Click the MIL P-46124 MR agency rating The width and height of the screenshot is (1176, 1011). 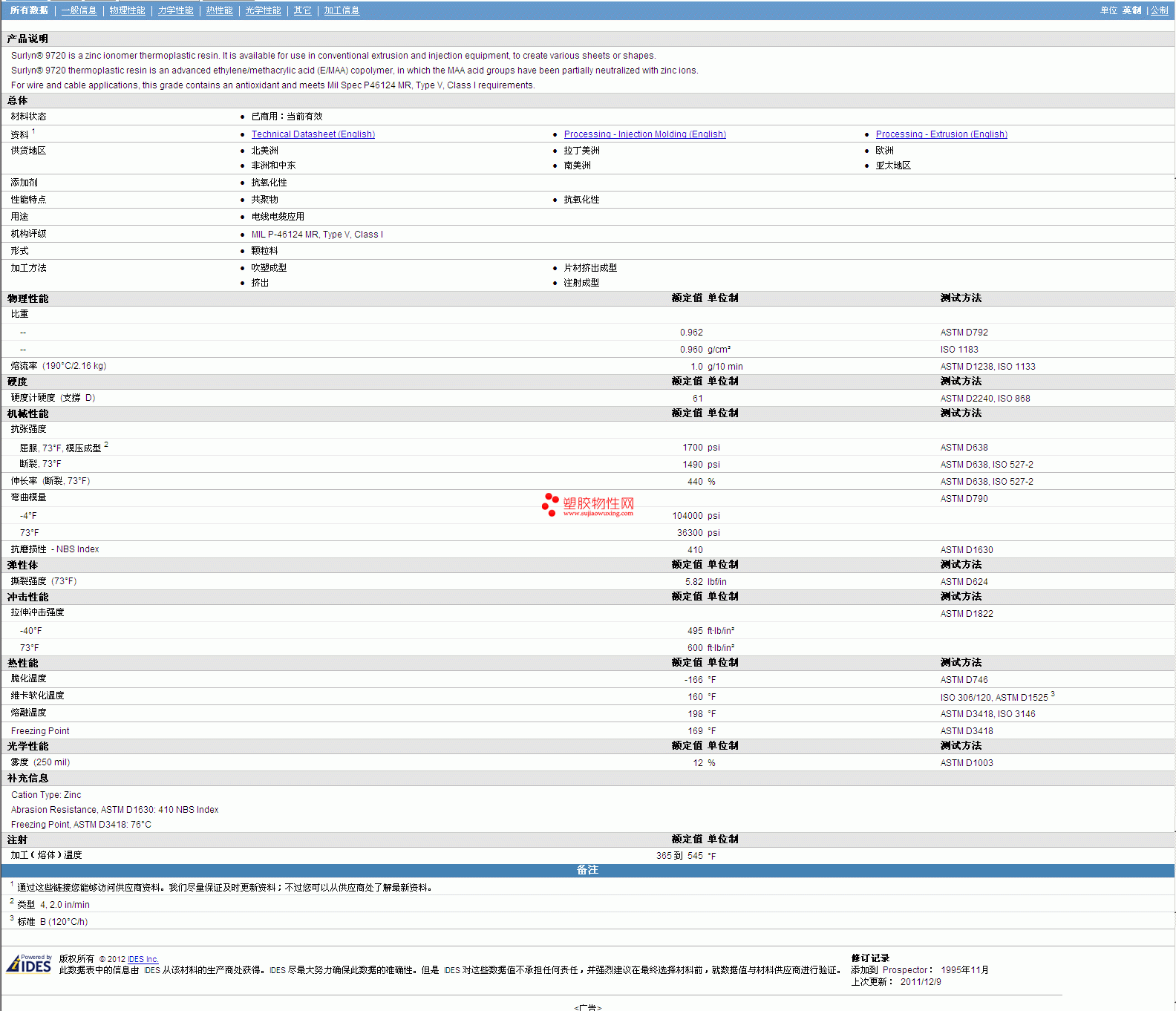317,235
